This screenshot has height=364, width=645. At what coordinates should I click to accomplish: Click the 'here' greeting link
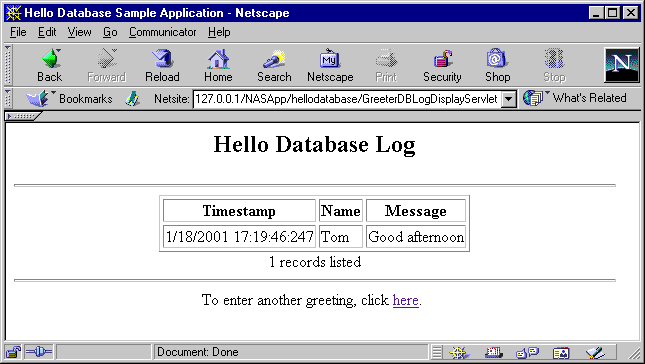[x=406, y=300]
